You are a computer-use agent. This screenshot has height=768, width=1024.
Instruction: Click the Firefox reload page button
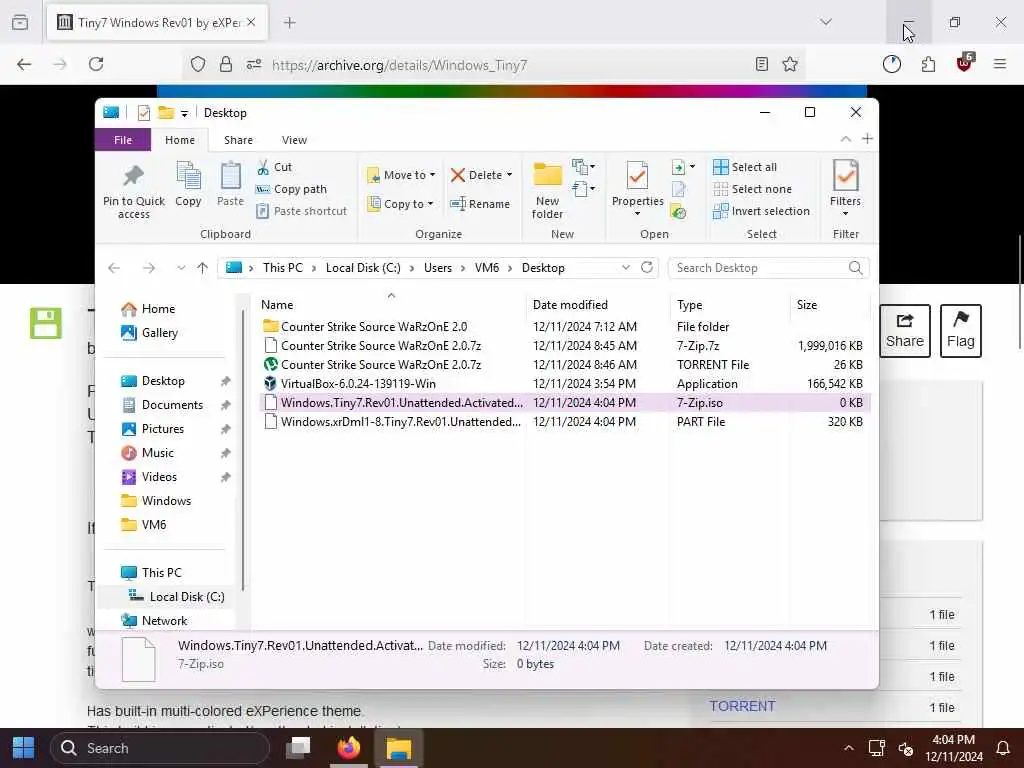pos(96,64)
